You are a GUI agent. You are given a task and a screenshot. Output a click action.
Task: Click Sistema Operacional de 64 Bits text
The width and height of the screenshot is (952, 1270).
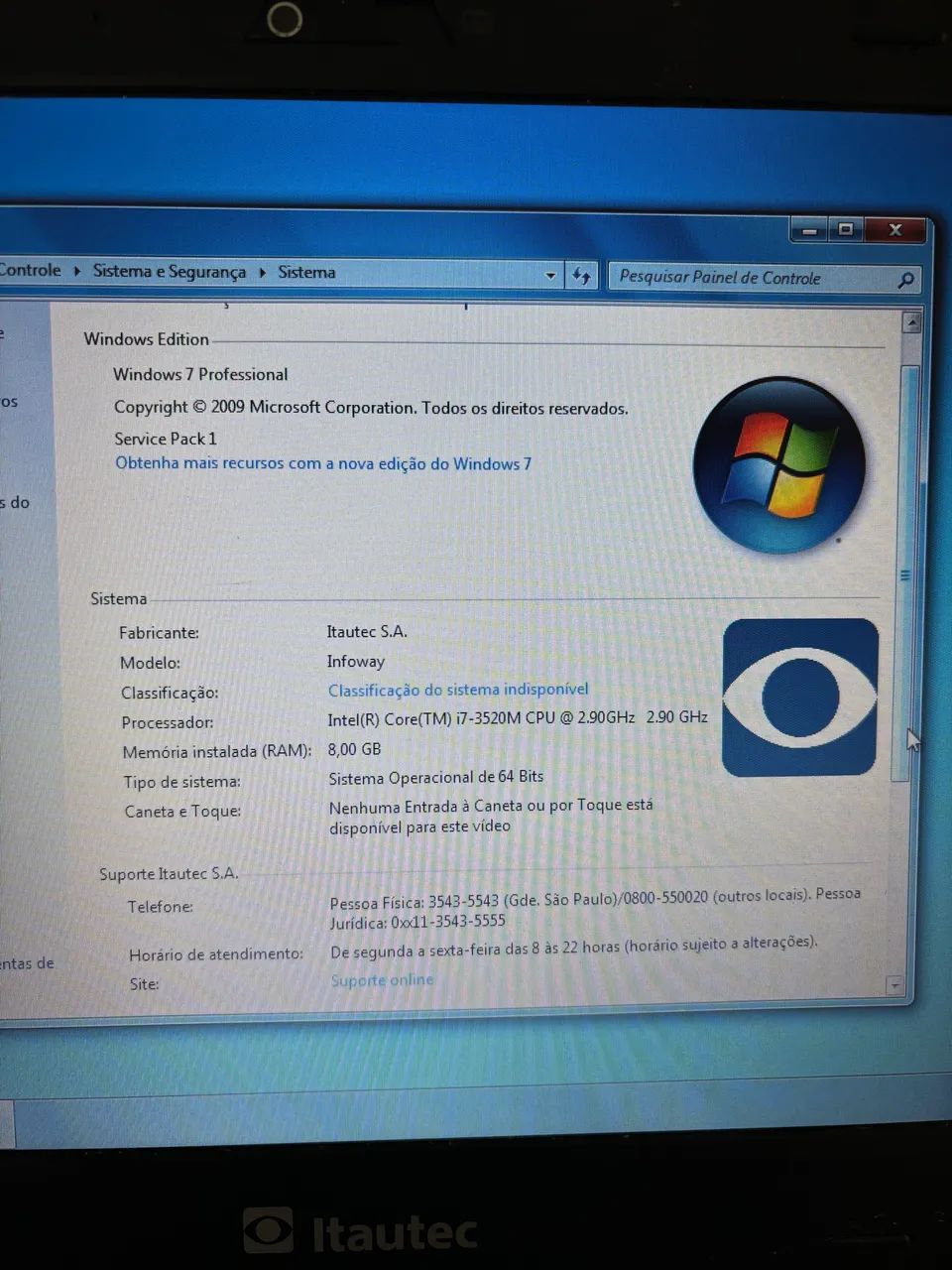tap(436, 777)
